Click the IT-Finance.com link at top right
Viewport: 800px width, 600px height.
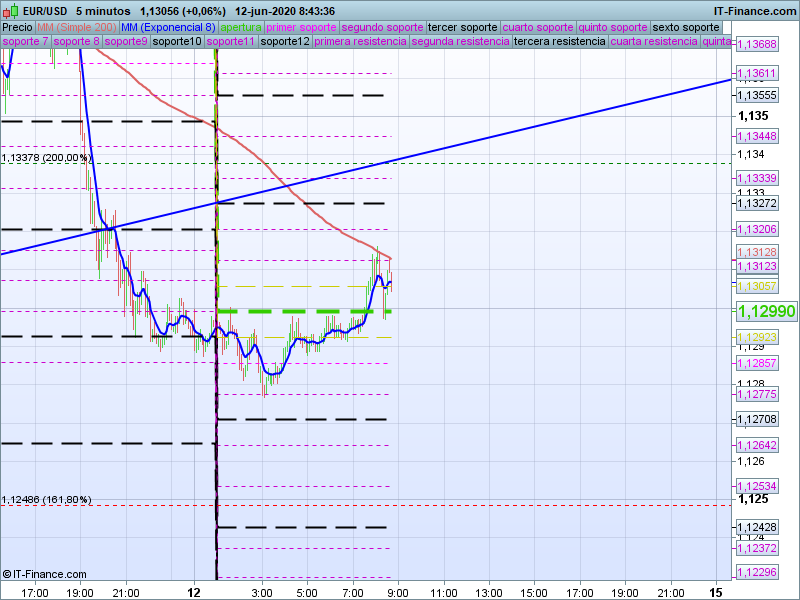pos(754,11)
